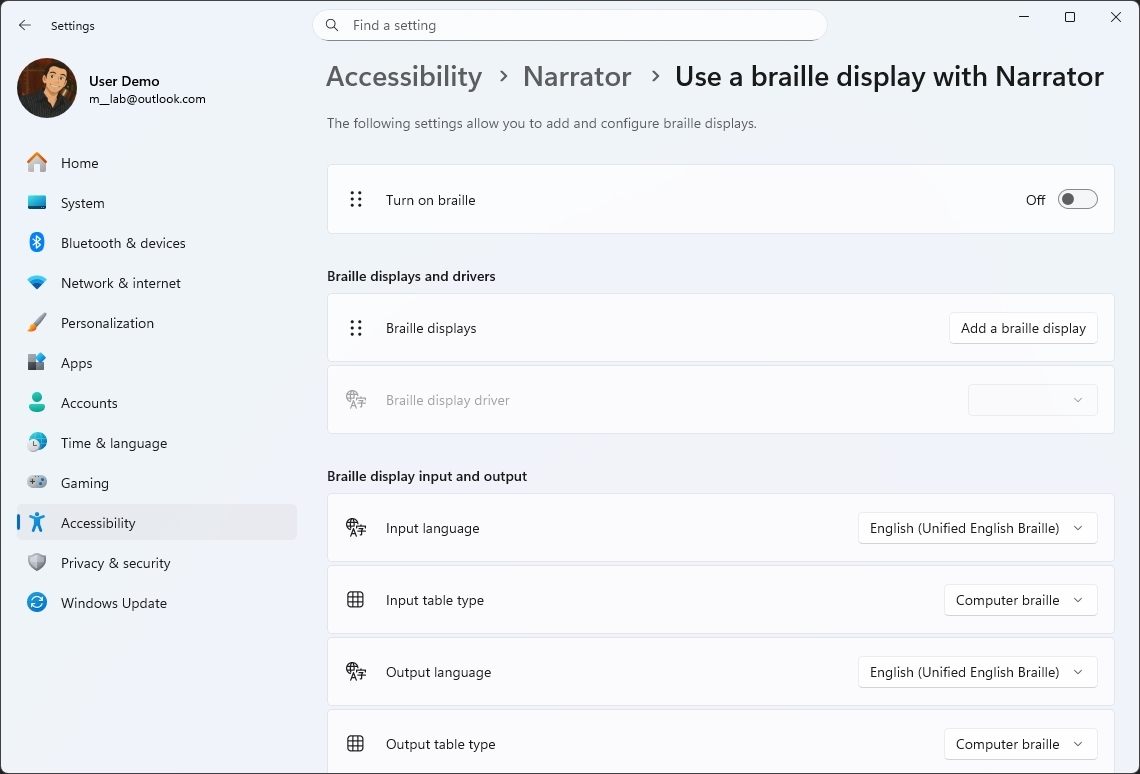Click the Find a setting search box
Image resolution: width=1140 pixels, height=774 pixels.
(570, 26)
